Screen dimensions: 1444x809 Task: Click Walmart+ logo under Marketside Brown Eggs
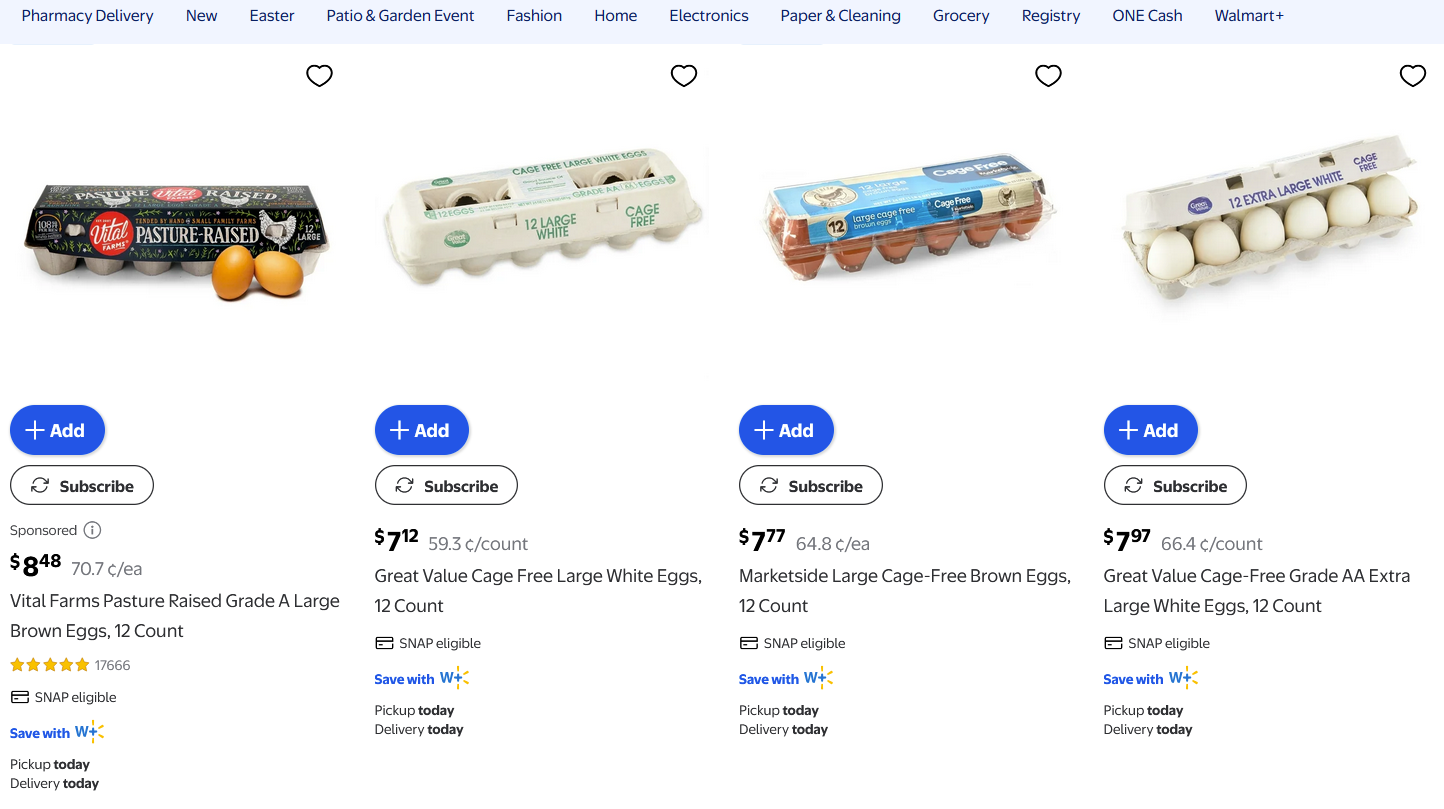817,678
